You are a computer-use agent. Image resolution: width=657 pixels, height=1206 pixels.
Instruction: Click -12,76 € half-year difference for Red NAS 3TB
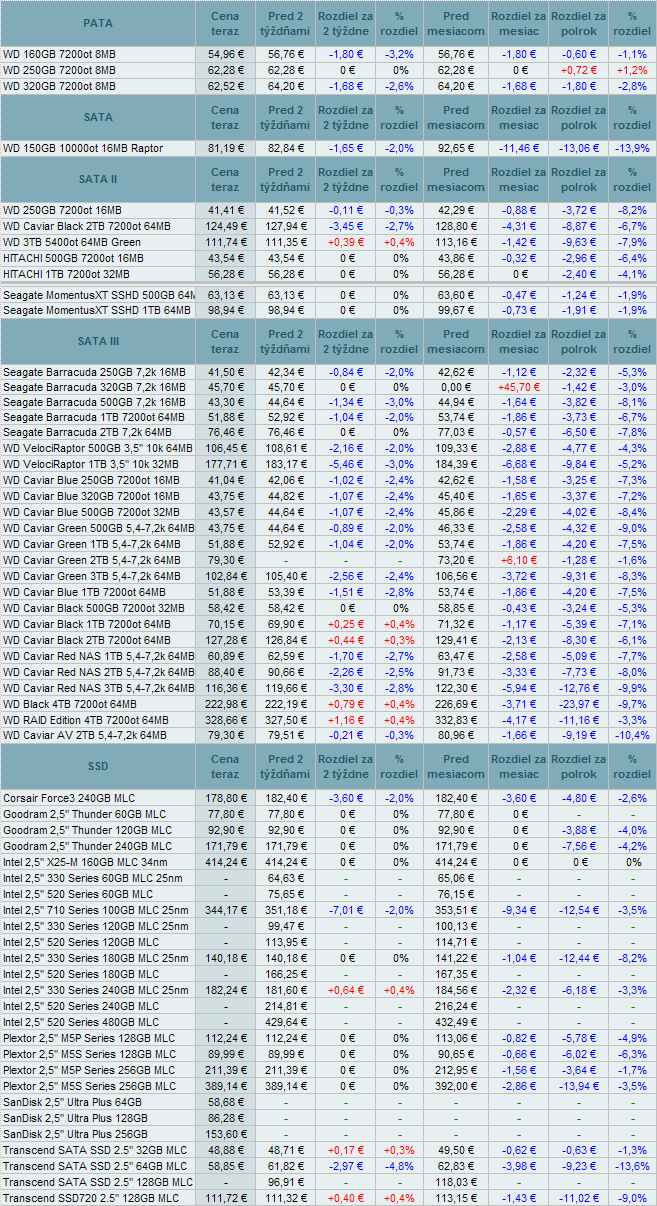click(578, 687)
